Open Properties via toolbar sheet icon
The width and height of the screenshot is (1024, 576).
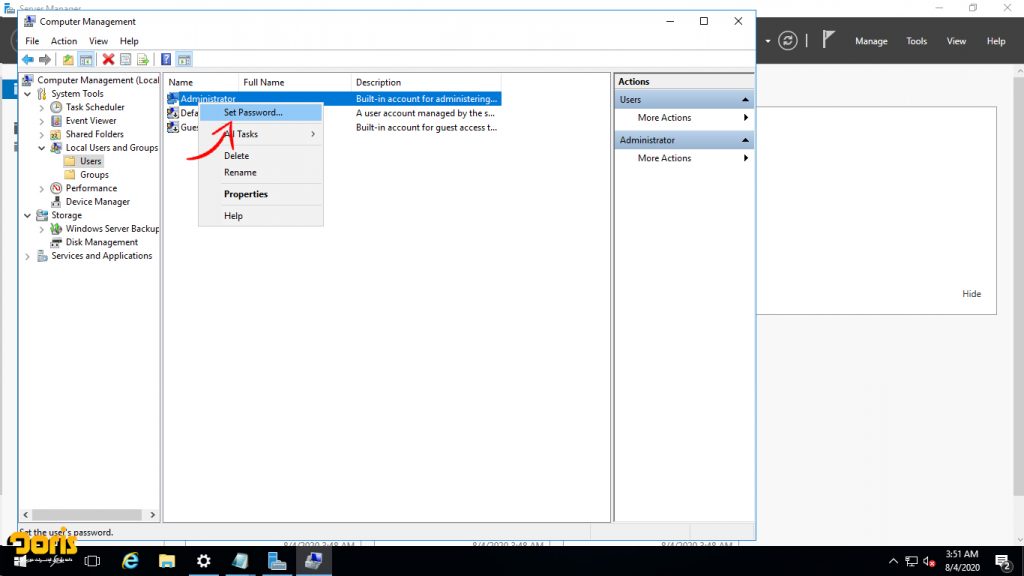(125, 60)
